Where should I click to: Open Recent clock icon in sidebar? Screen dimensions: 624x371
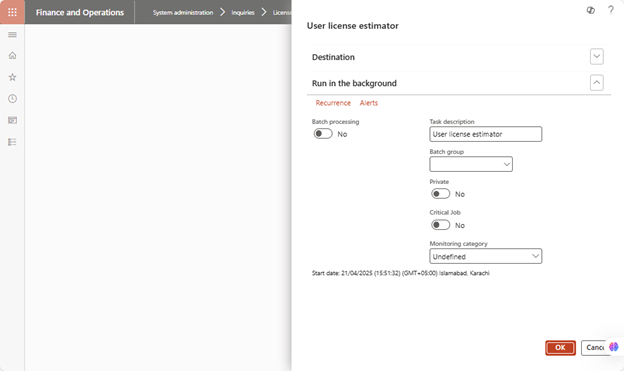[x=12, y=99]
